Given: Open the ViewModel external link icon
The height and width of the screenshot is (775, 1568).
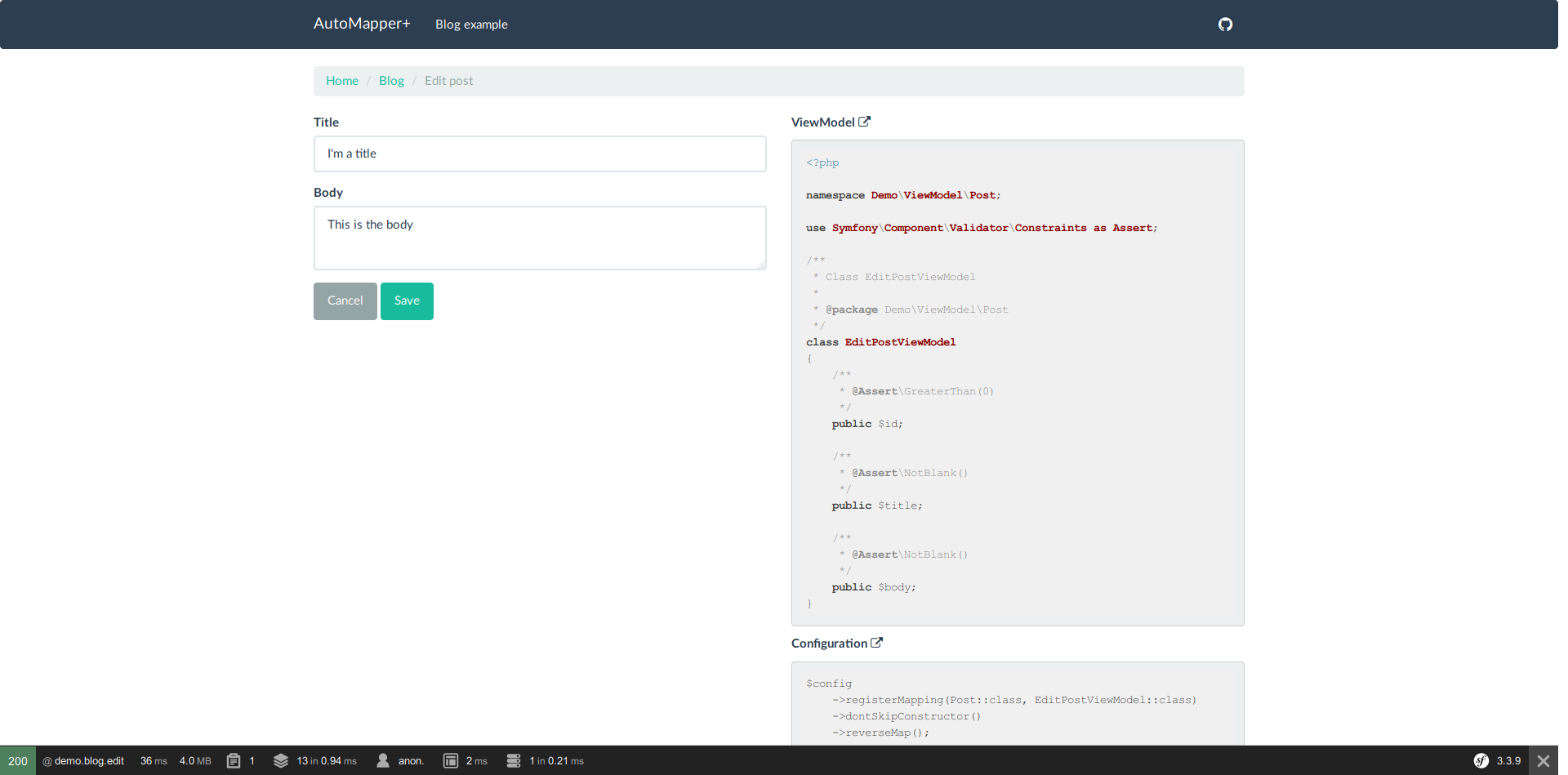Looking at the screenshot, I should coord(865,122).
